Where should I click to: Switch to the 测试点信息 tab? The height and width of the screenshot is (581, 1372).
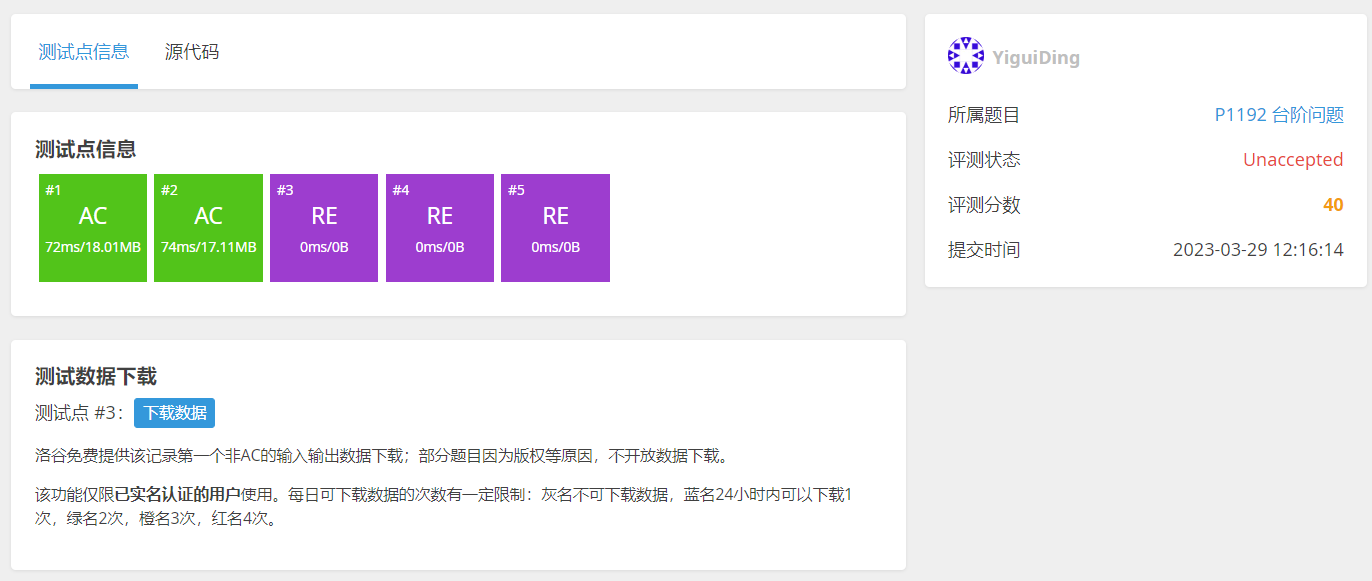coord(84,52)
